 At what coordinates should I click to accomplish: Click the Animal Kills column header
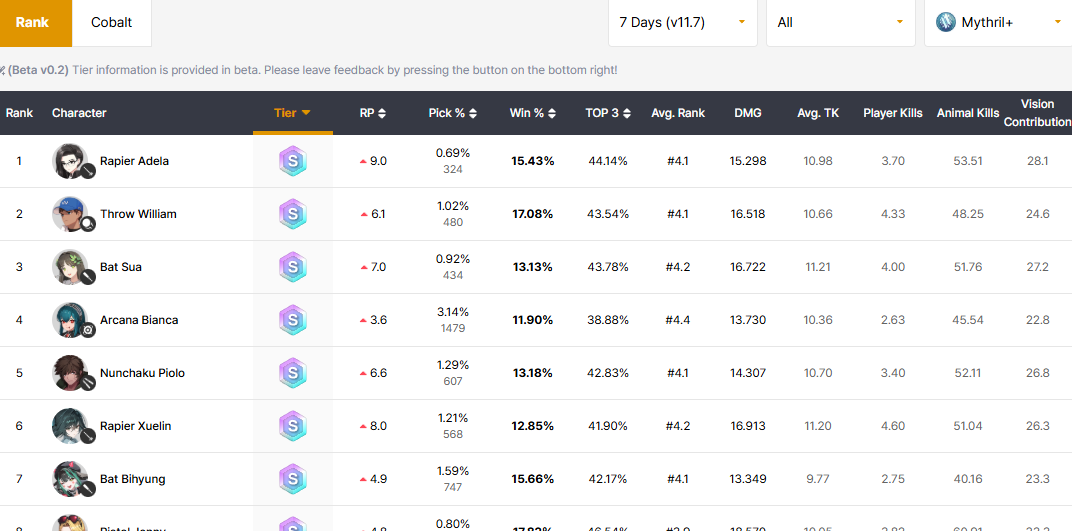pyautogui.click(x=967, y=113)
